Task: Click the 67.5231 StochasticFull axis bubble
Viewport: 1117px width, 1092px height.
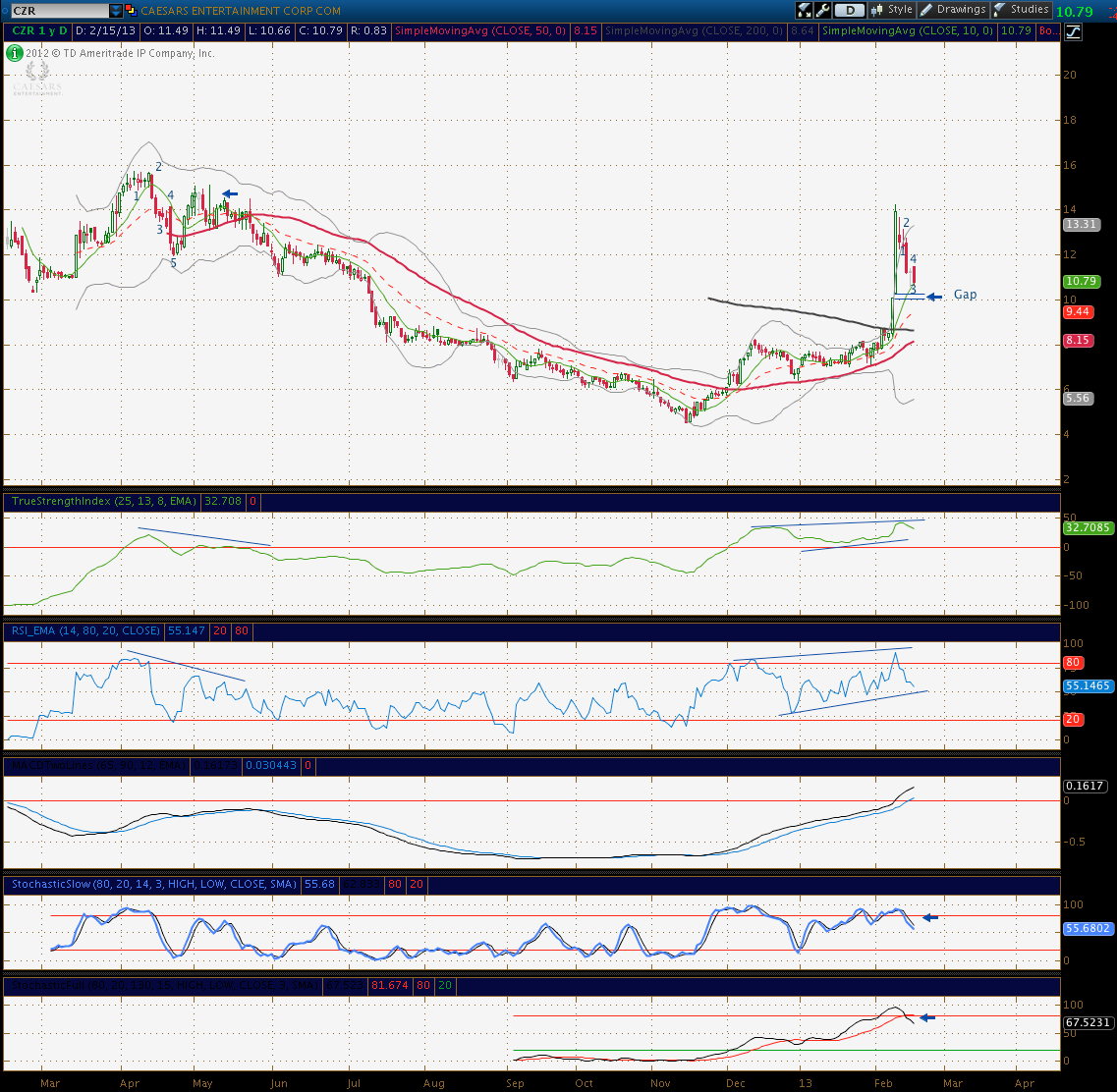Action: (x=1088, y=1022)
